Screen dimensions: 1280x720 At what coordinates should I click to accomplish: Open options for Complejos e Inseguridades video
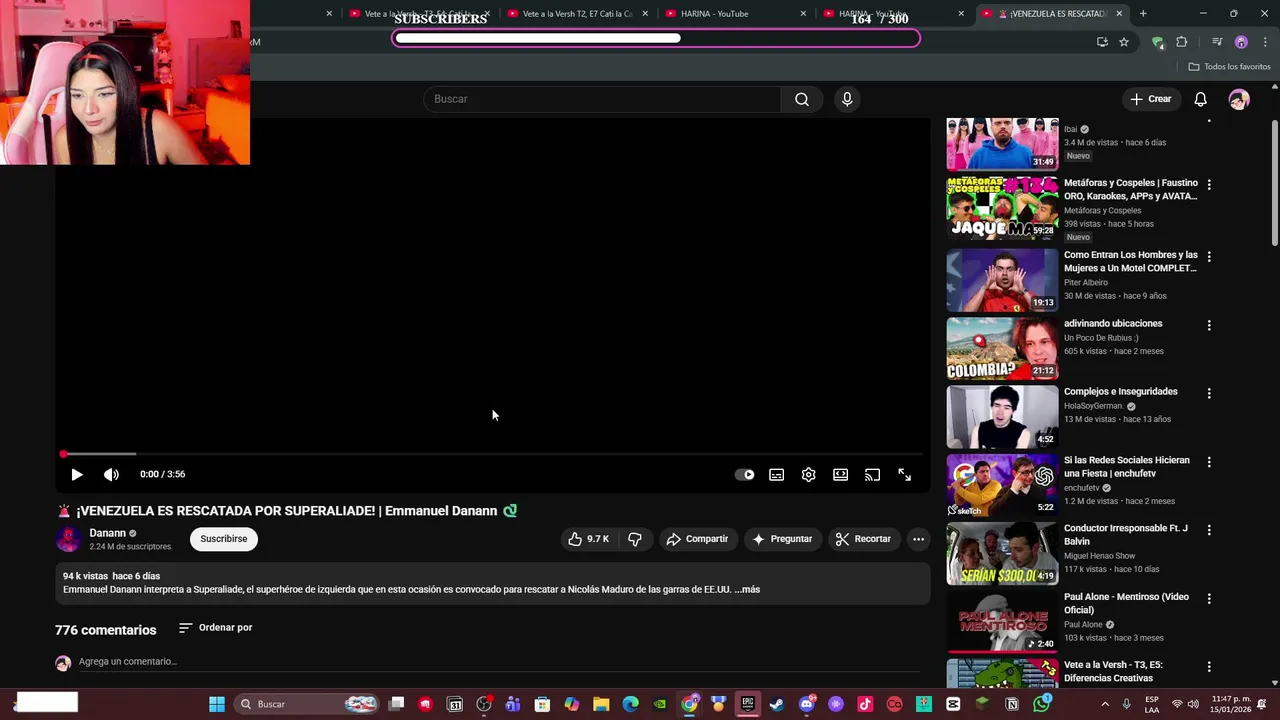point(1209,393)
